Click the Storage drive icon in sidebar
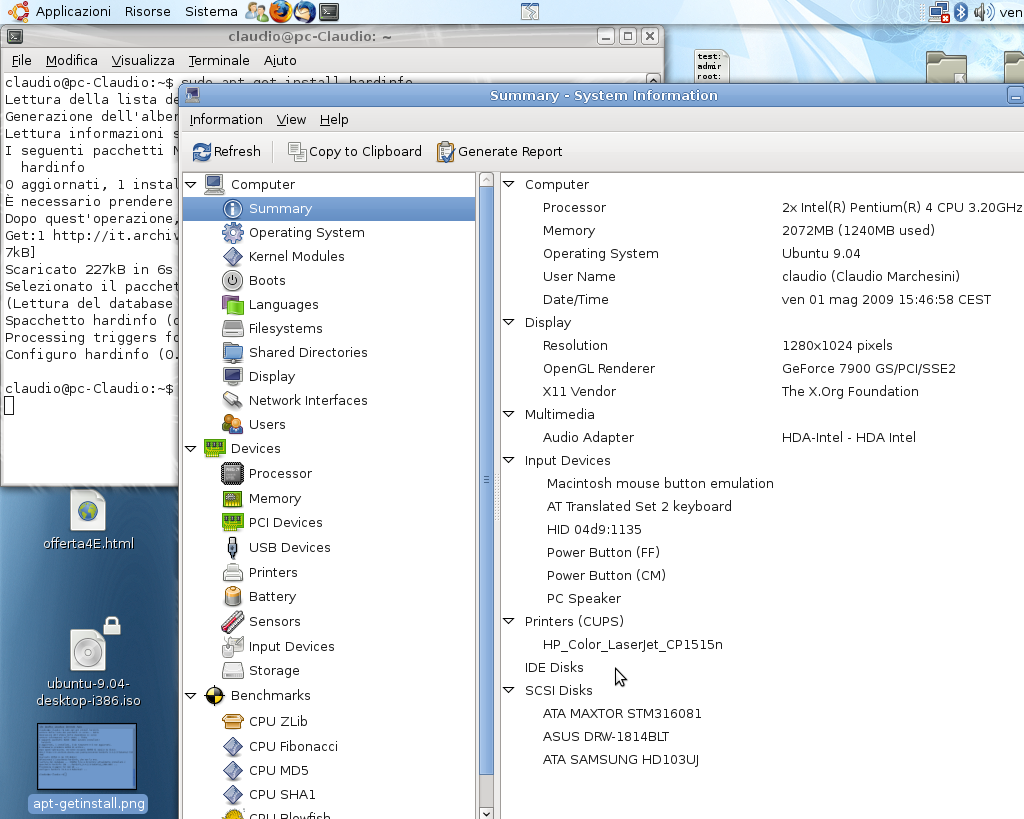Image resolution: width=1024 pixels, height=819 pixels. 232,671
